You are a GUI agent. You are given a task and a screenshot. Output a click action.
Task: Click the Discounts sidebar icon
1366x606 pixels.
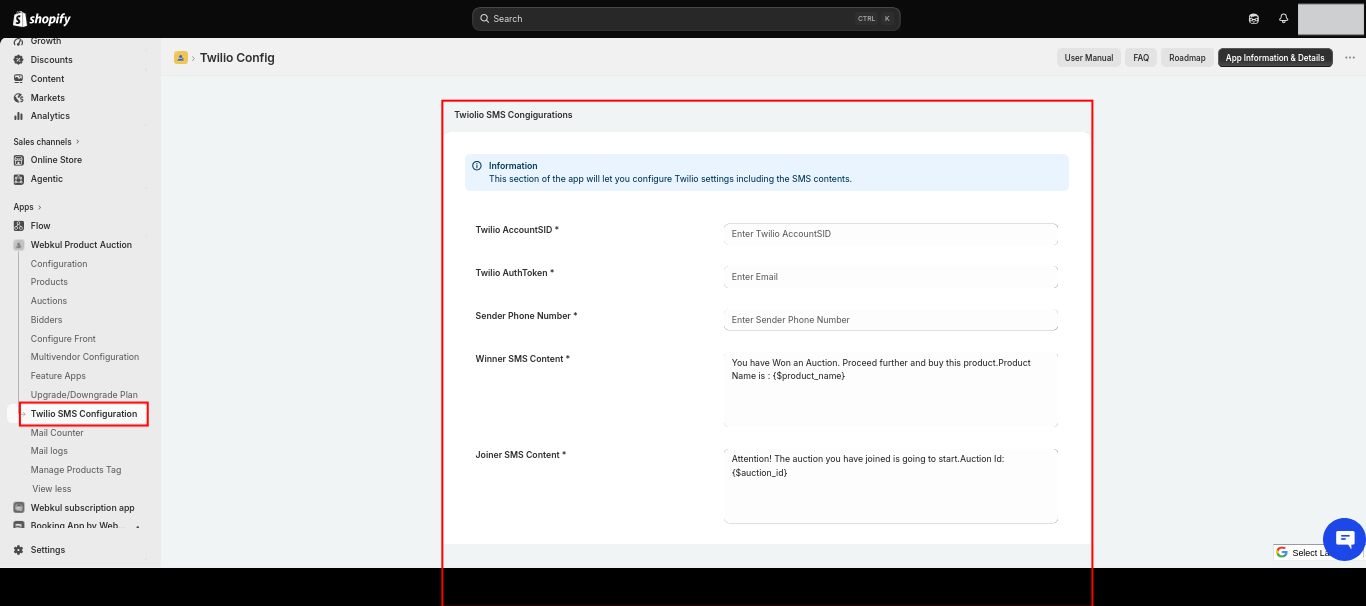click(19, 60)
